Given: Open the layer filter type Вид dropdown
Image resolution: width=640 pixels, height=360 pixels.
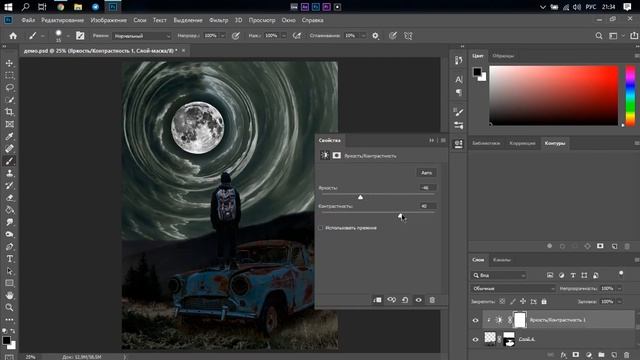Looking at the screenshot, I should click(x=499, y=276).
